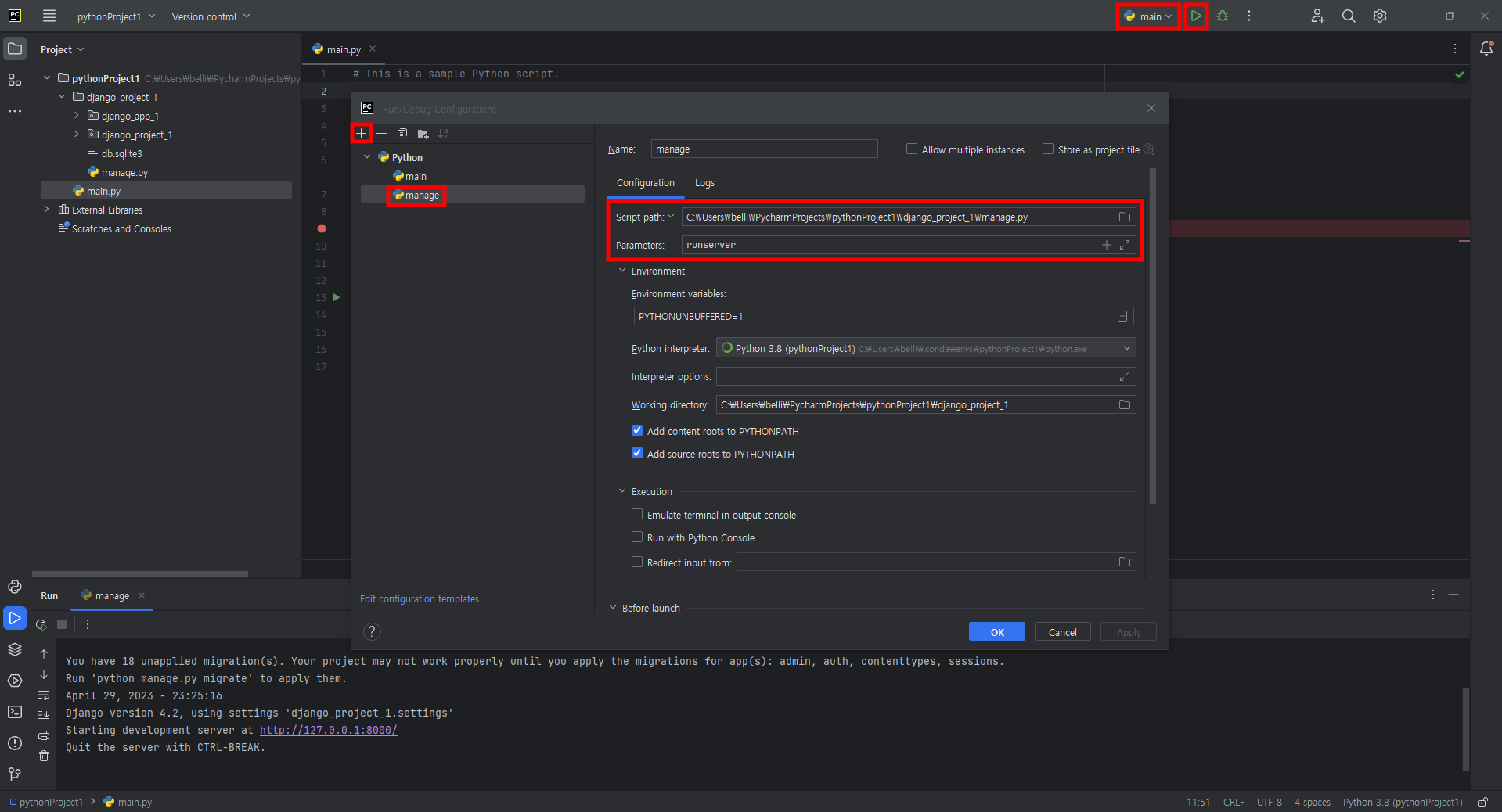Open the http://127.0.0.1:8000/ server link
Screen dimensions: 1502x812
tap(328, 730)
